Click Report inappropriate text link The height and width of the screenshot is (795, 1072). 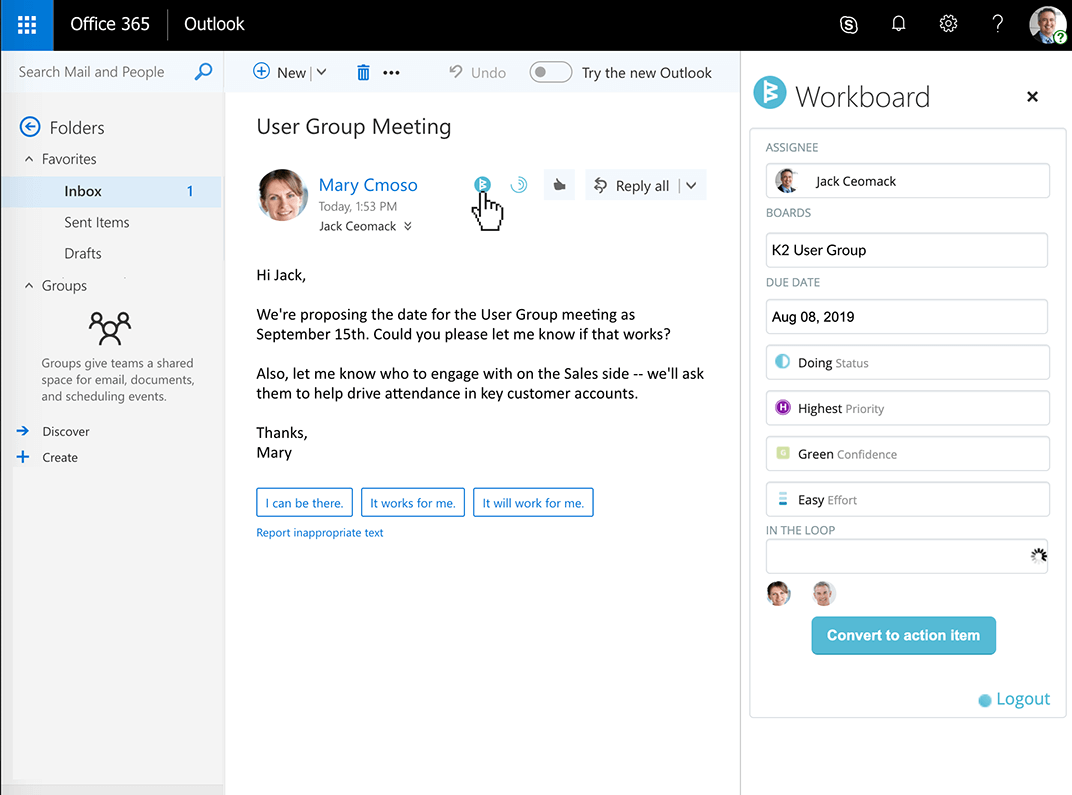coord(319,533)
